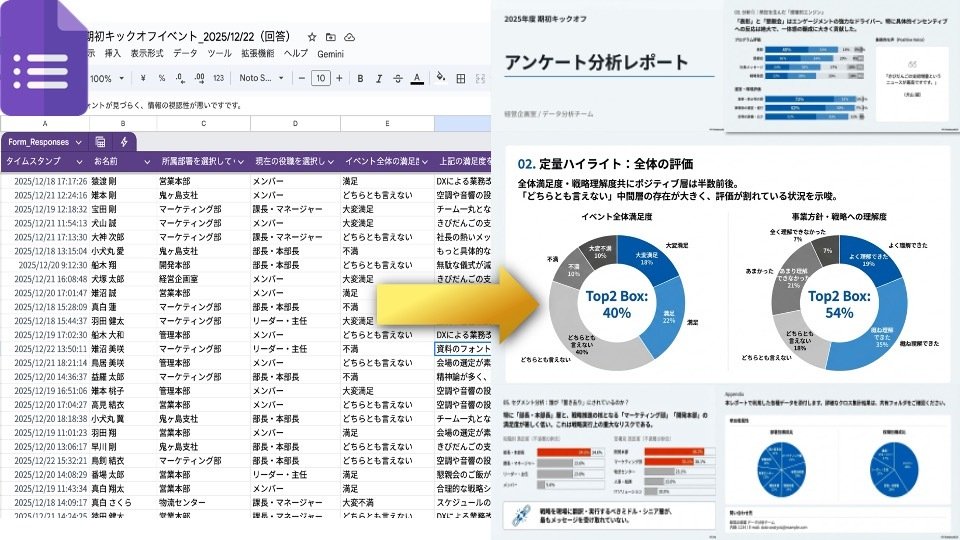Select column D header

[x=295, y=123]
